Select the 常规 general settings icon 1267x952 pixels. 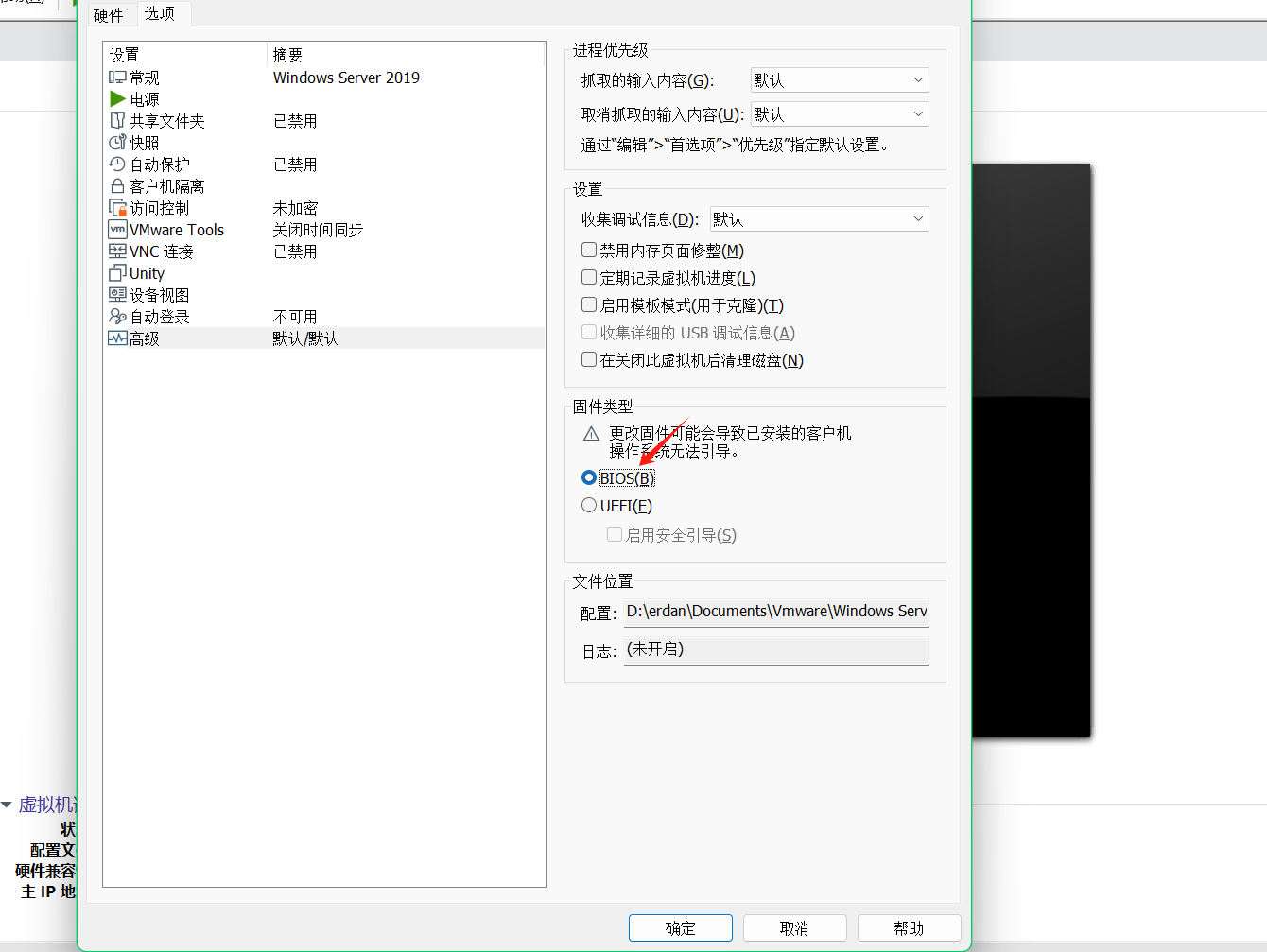[117, 78]
